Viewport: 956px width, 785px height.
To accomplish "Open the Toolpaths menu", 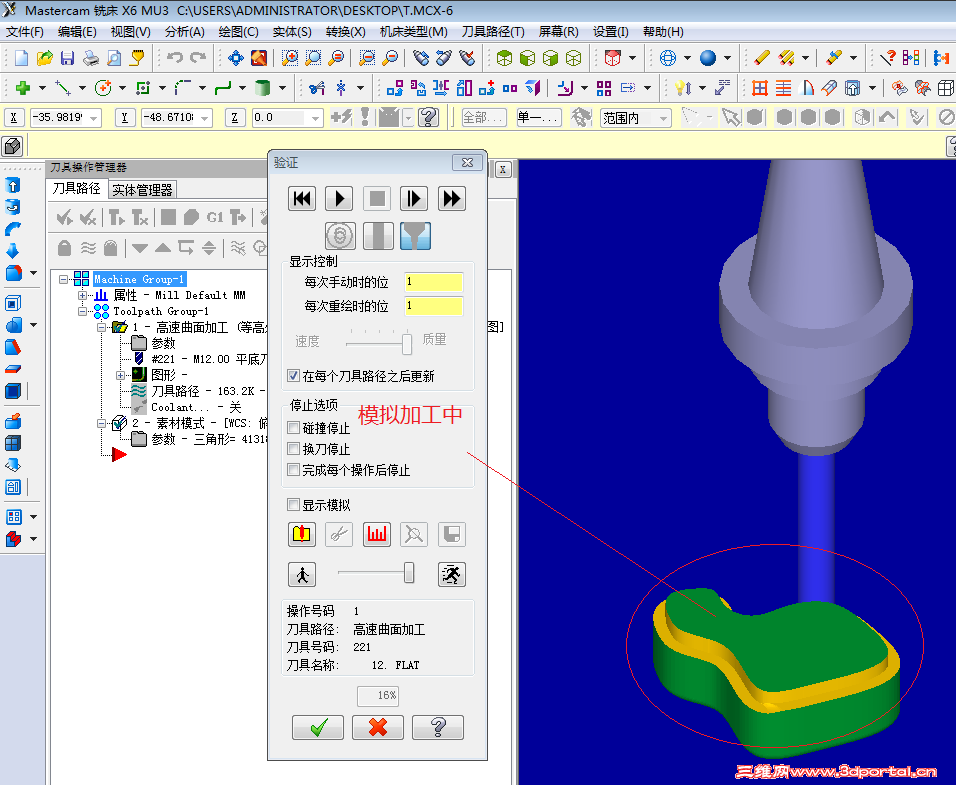I will coord(493,32).
